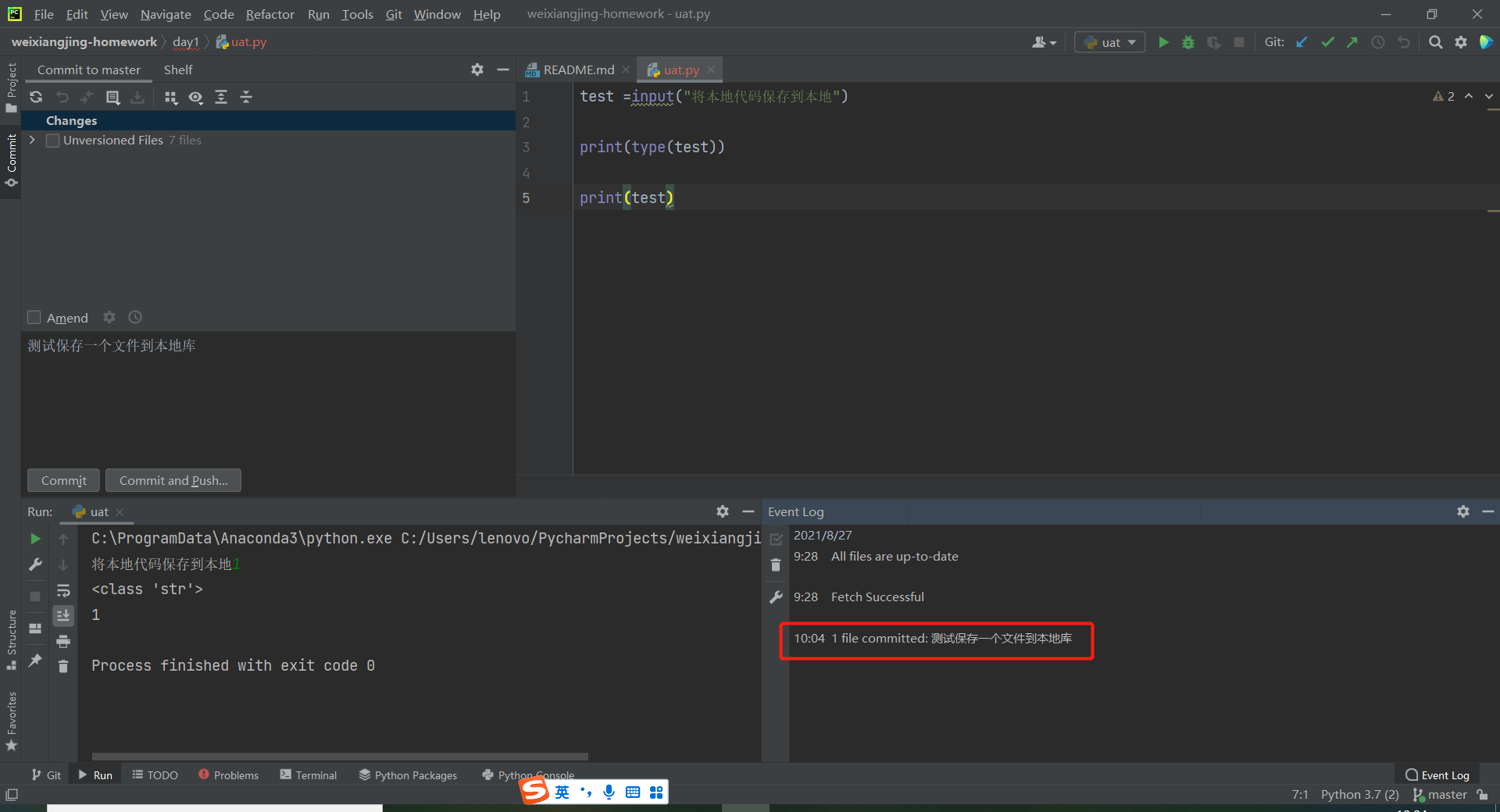Rerun uat in Run panel
1500x812 pixels.
(x=35, y=539)
